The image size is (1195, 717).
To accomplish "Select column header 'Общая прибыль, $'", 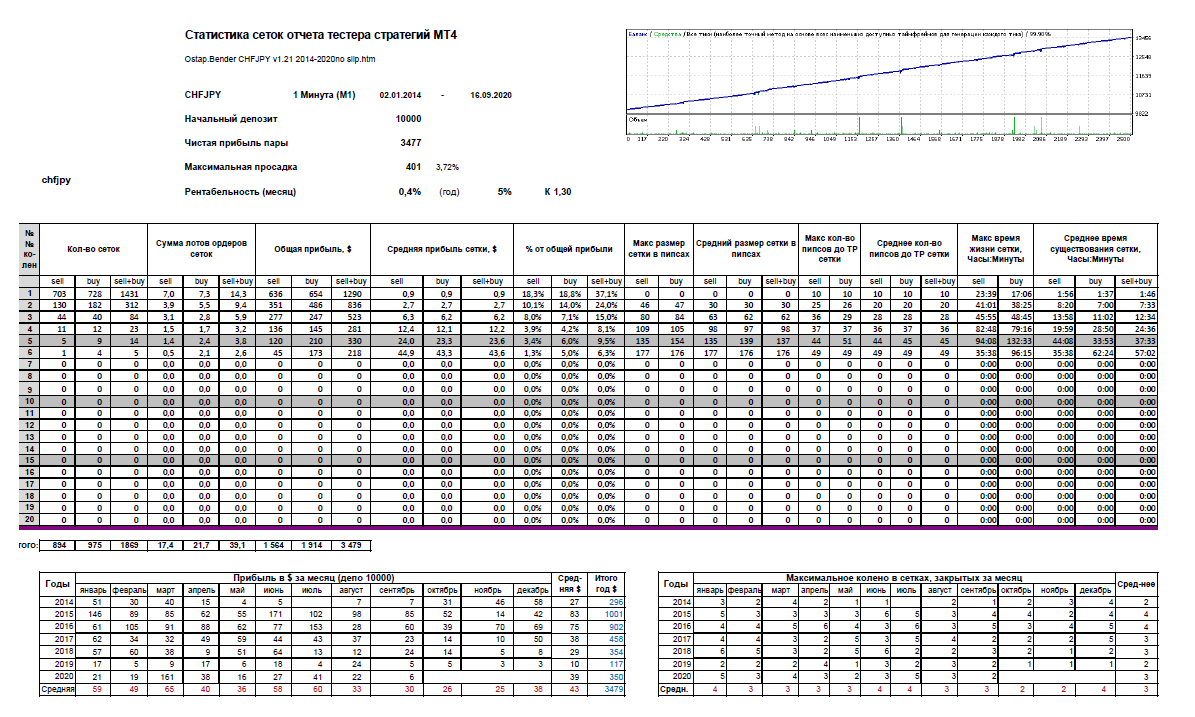I will coord(312,249).
